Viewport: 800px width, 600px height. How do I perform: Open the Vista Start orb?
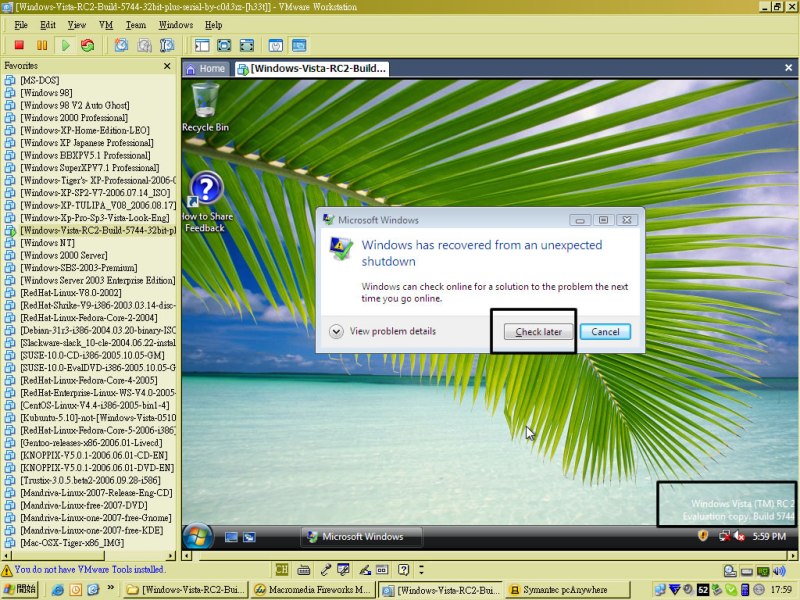pos(198,536)
